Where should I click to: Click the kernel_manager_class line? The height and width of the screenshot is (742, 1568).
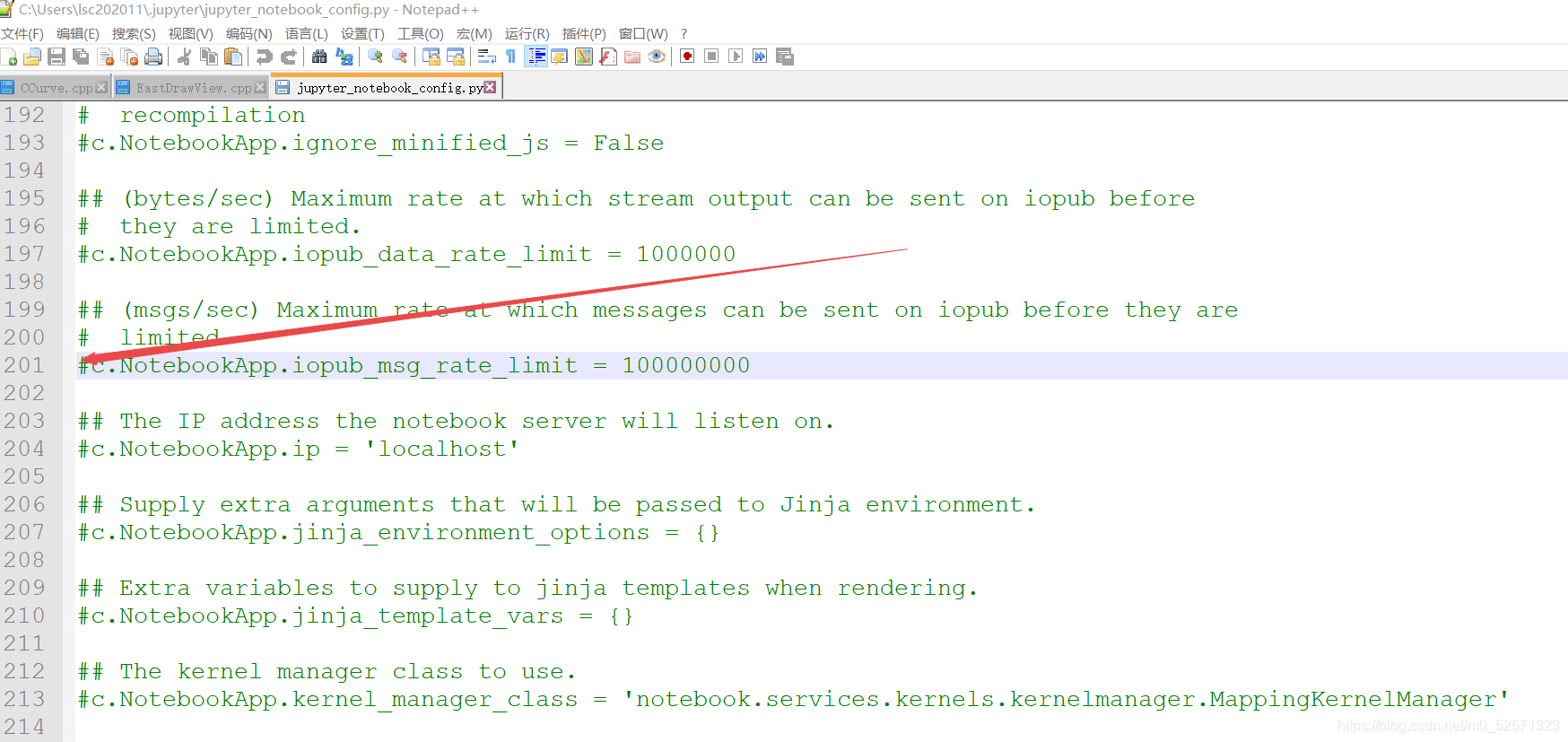point(794,699)
